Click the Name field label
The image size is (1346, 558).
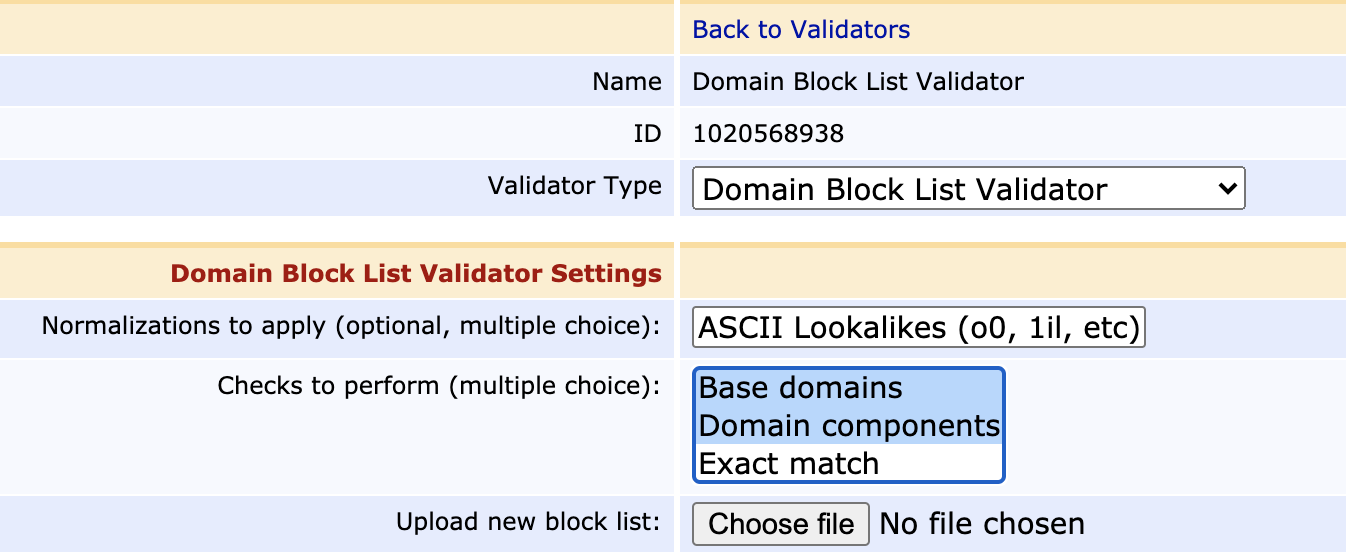pyautogui.click(x=626, y=82)
